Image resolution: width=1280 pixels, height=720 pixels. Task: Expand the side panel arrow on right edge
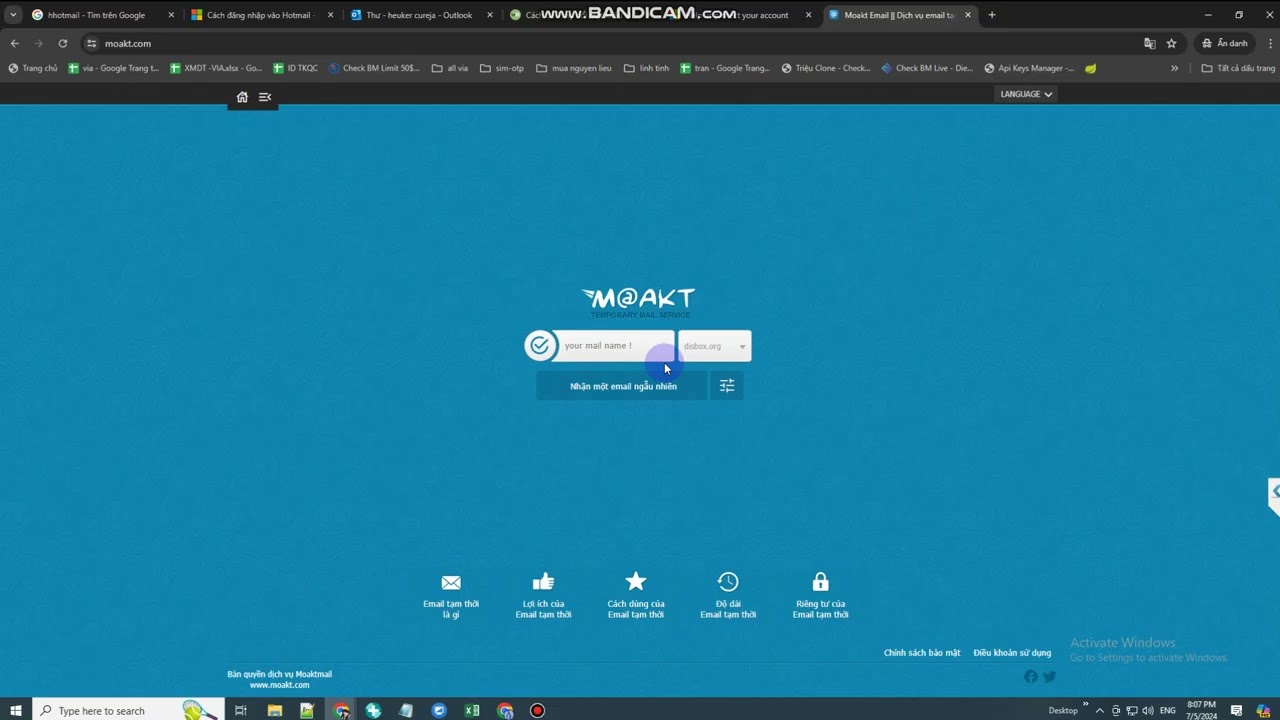[x=1275, y=492]
